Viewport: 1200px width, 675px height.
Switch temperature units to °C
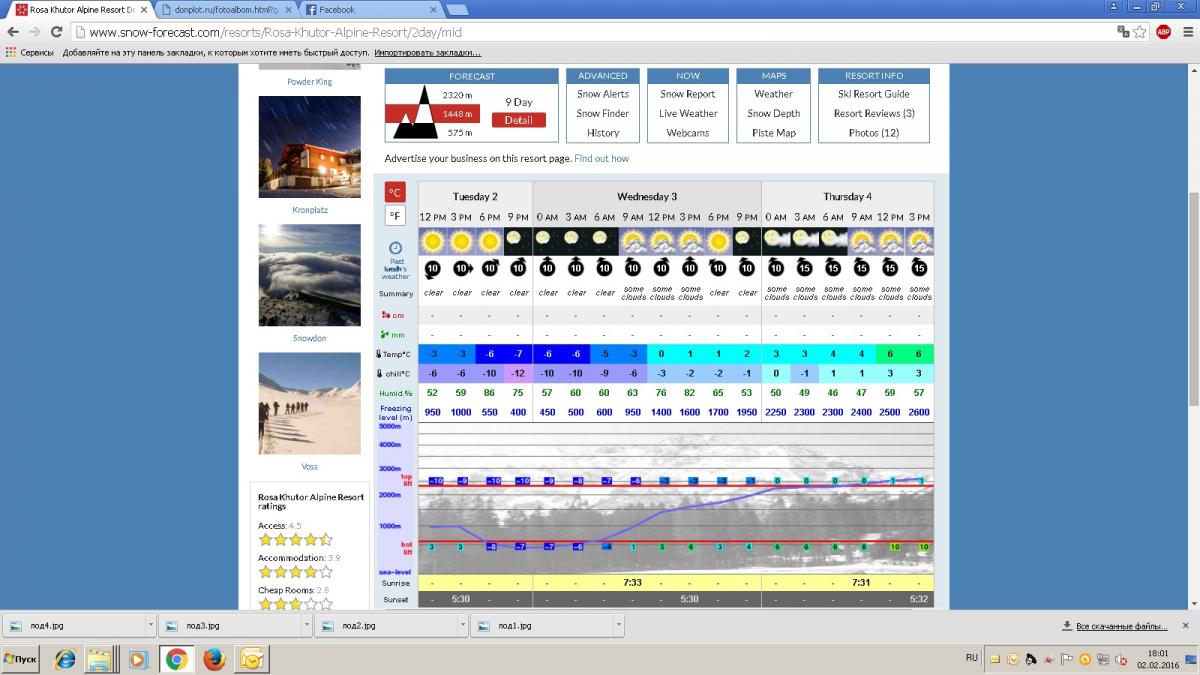point(396,192)
